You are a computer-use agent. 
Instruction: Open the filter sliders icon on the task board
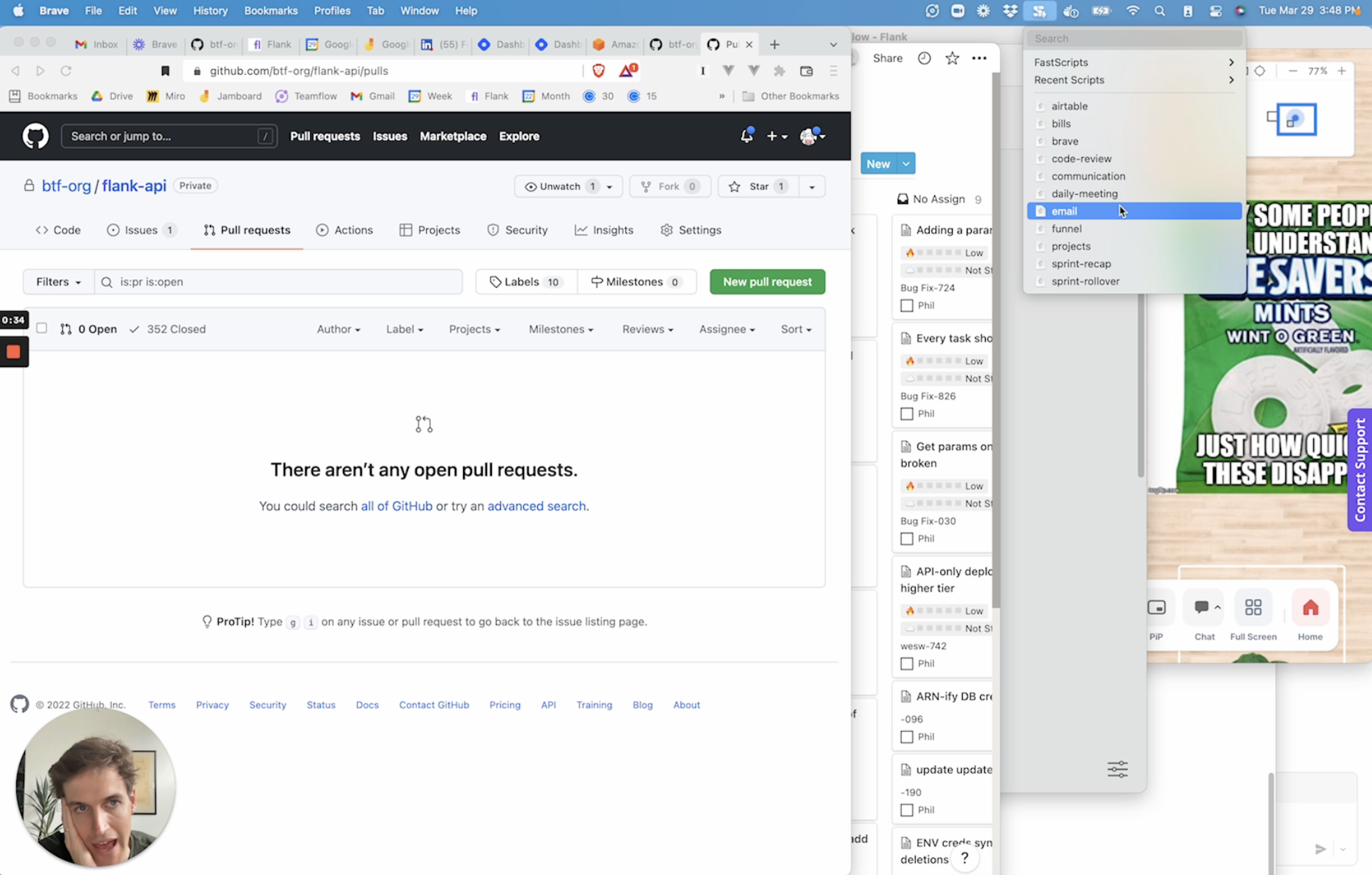1116,769
